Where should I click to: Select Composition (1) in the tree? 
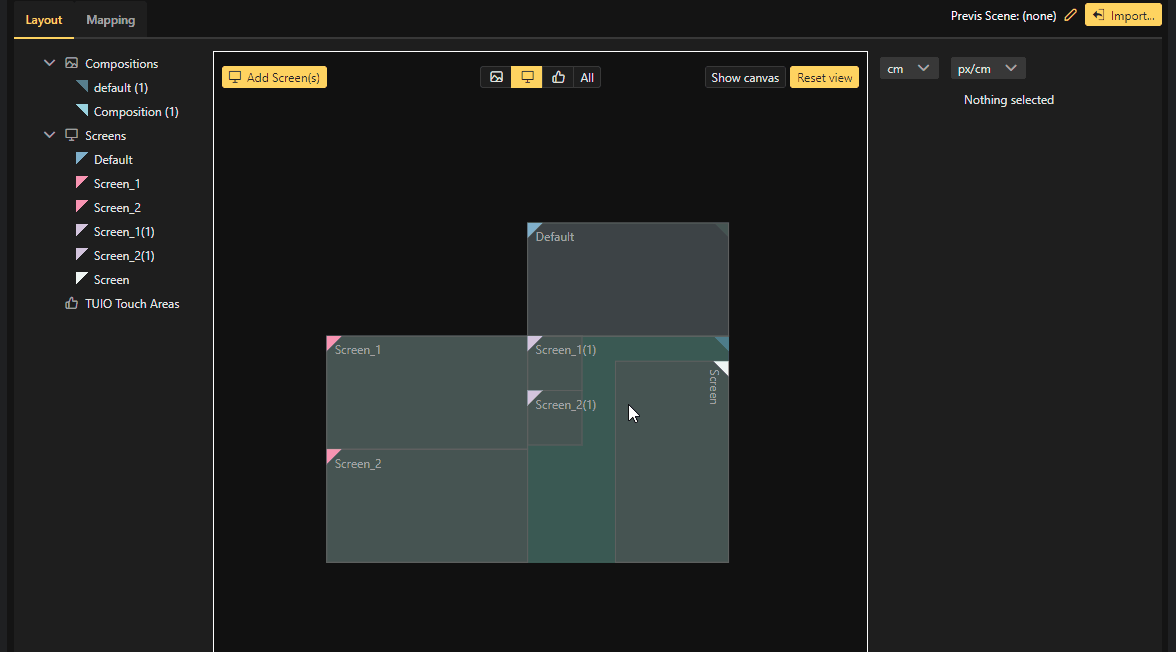(x=136, y=111)
